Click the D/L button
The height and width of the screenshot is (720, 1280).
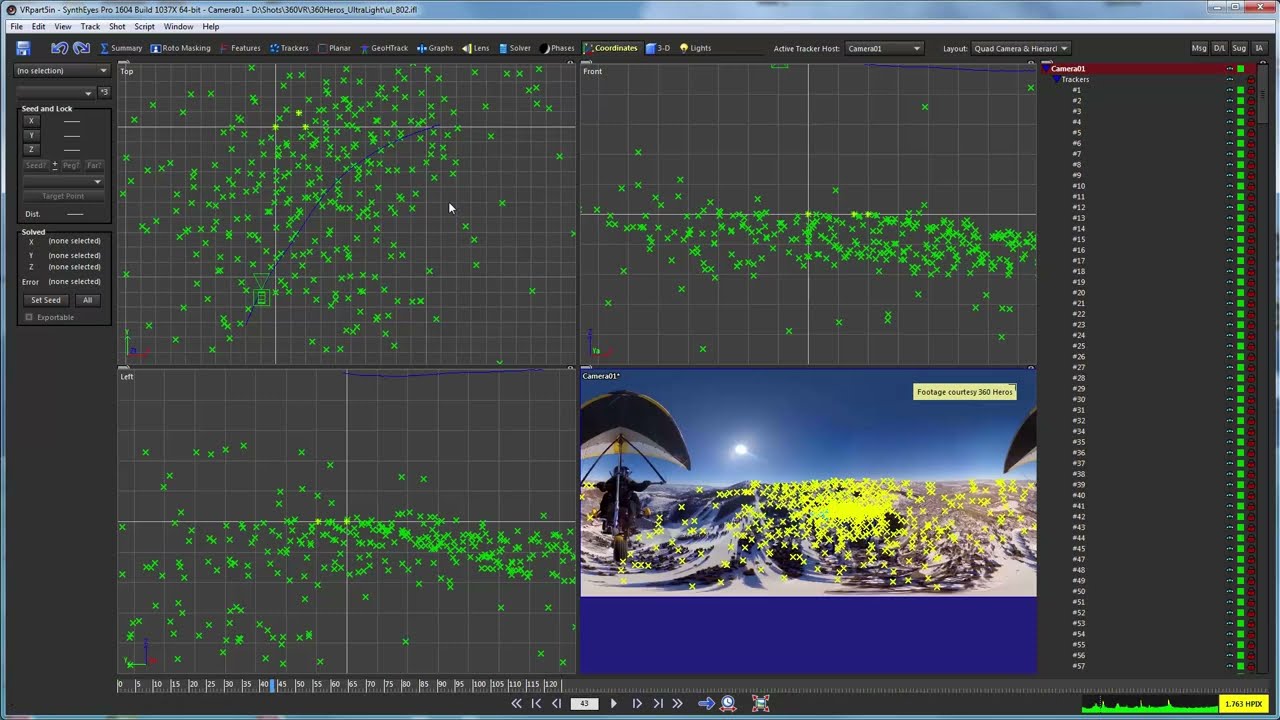(1219, 48)
